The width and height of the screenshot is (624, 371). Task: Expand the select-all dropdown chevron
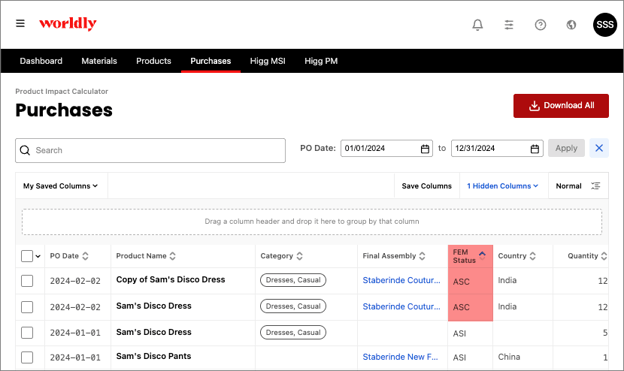pyautogui.click(x=38, y=256)
